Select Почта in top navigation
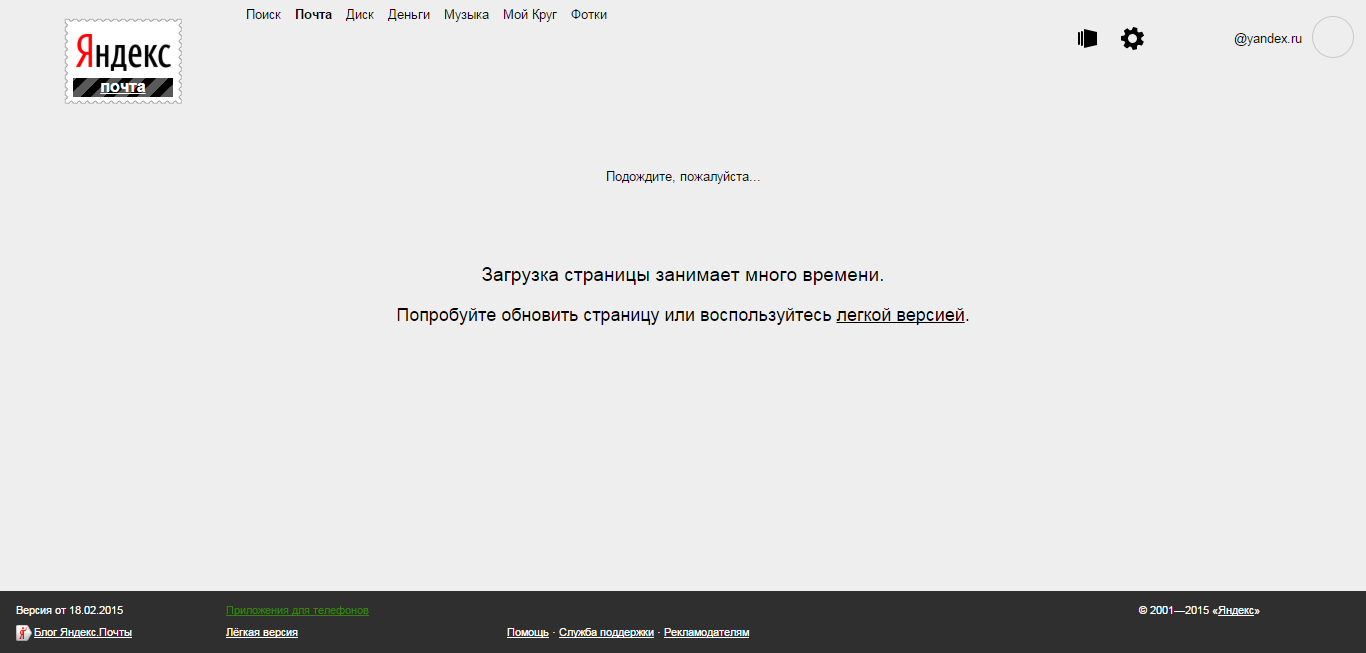 (x=313, y=15)
